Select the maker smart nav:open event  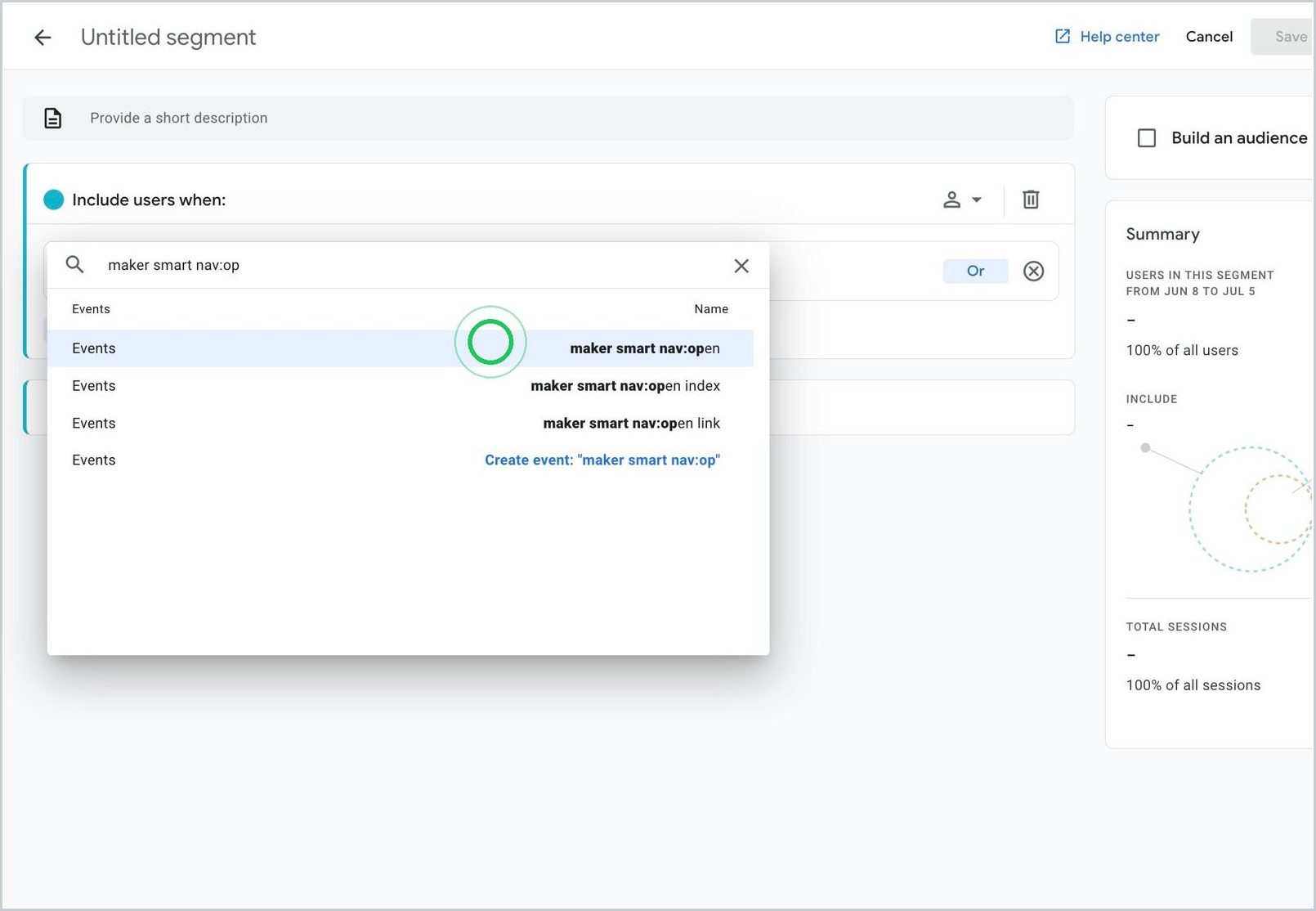[x=400, y=348]
